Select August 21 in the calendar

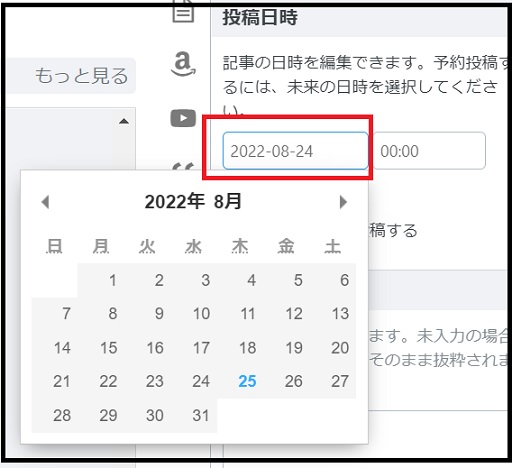point(55,382)
